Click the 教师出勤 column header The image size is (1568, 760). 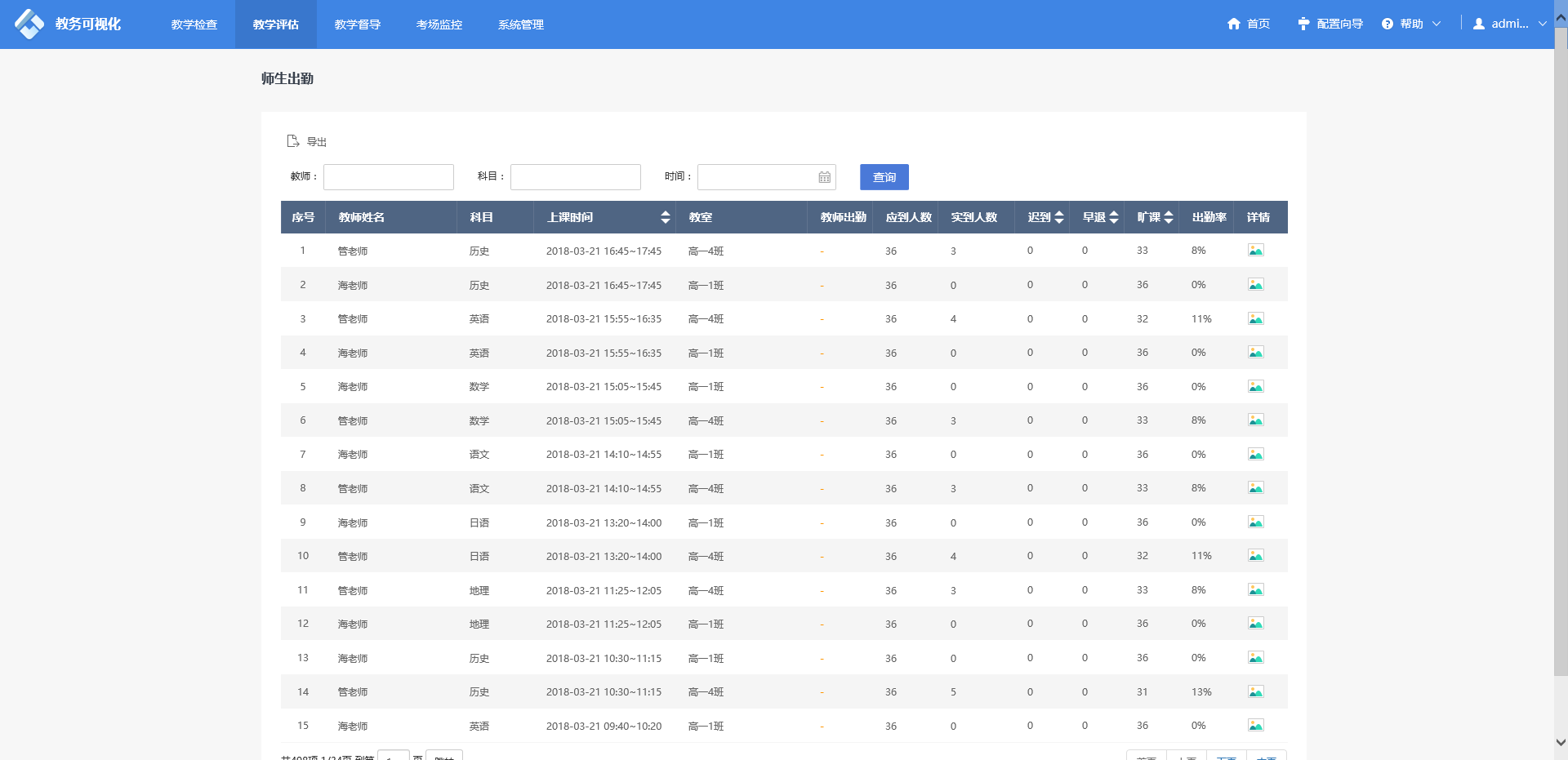(844, 217)
